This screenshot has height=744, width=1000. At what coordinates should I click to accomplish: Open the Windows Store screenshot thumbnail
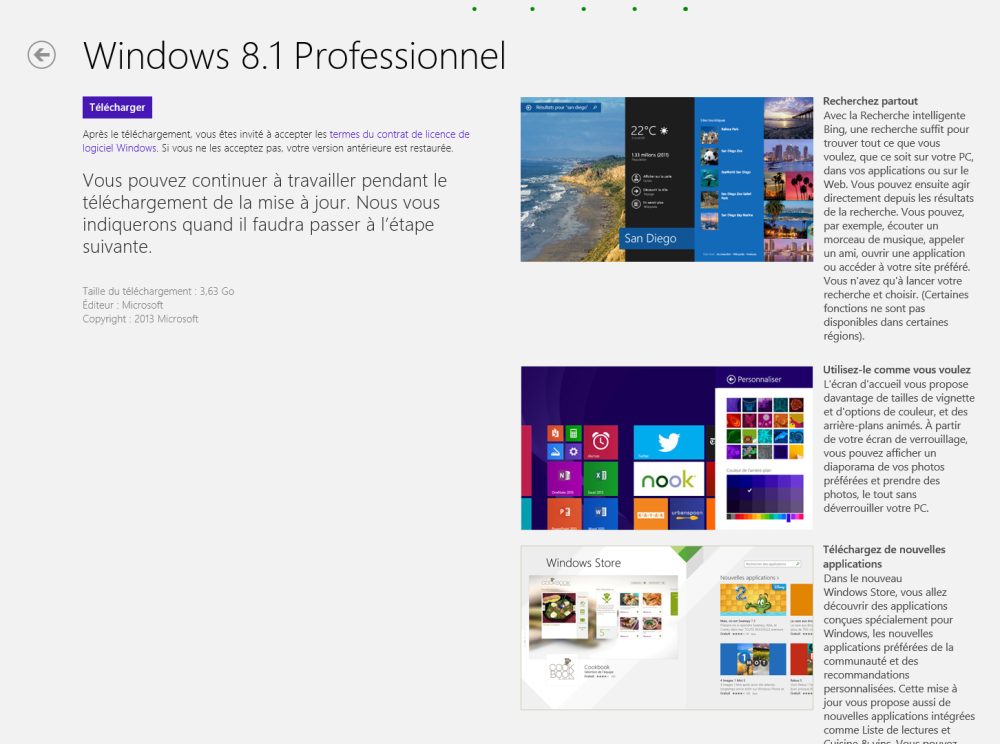coord(666,627)
